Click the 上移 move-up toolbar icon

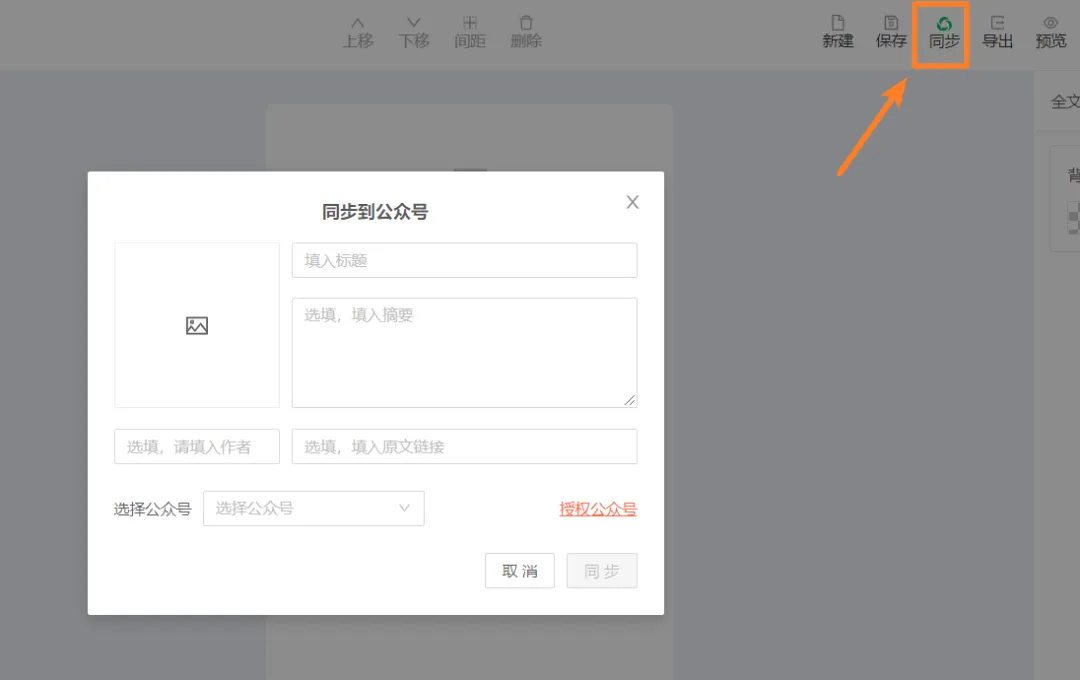click(357, 33)
